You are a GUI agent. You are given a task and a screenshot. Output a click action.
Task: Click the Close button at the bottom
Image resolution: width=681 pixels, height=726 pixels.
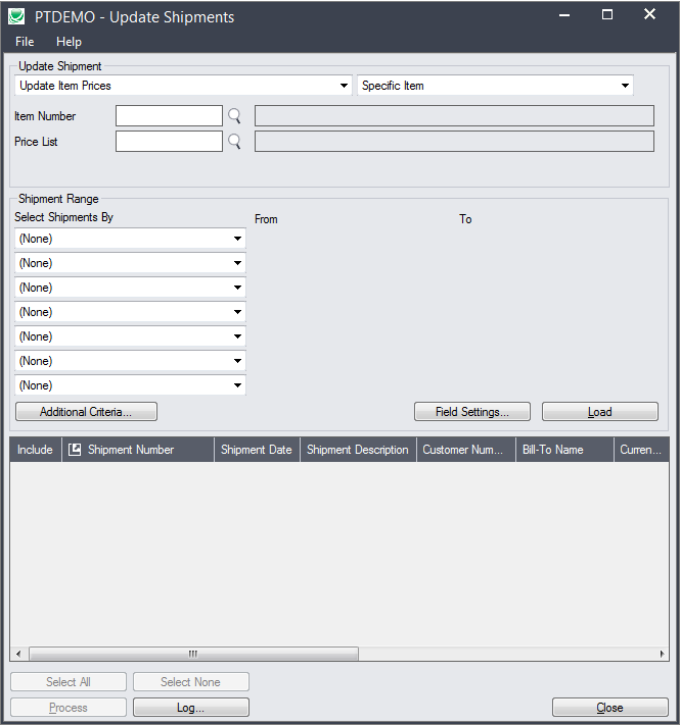[610, 707]
